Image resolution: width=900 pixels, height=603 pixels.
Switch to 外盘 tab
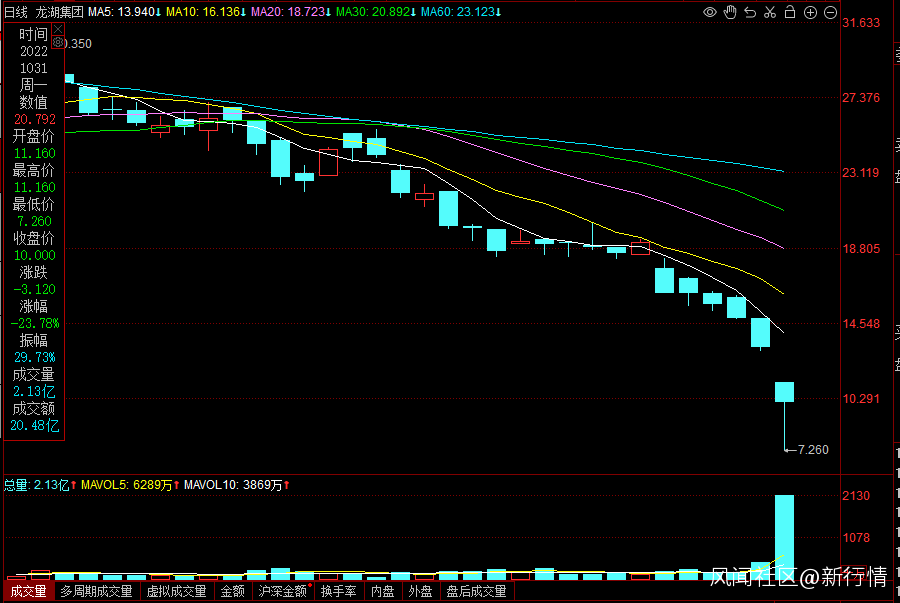(x=420, y=591)
